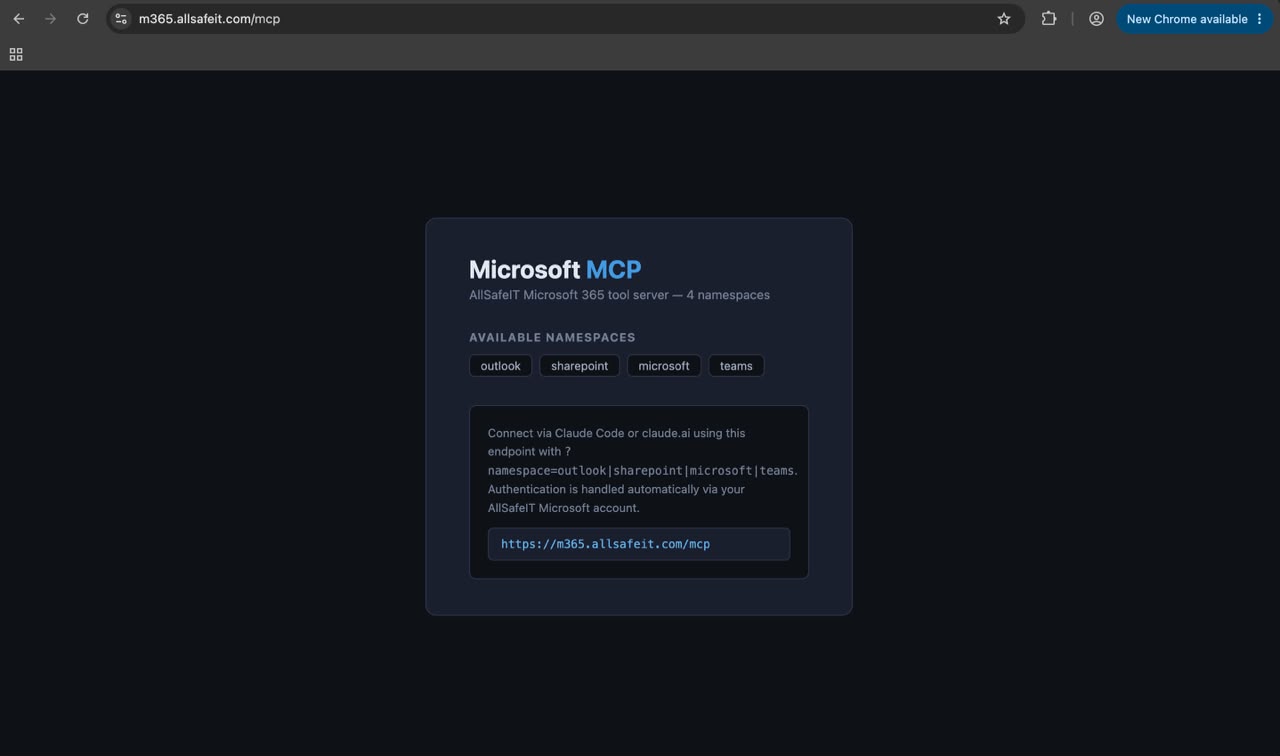Click the 'Authentication is handled automatically' text

pos(616,489)
